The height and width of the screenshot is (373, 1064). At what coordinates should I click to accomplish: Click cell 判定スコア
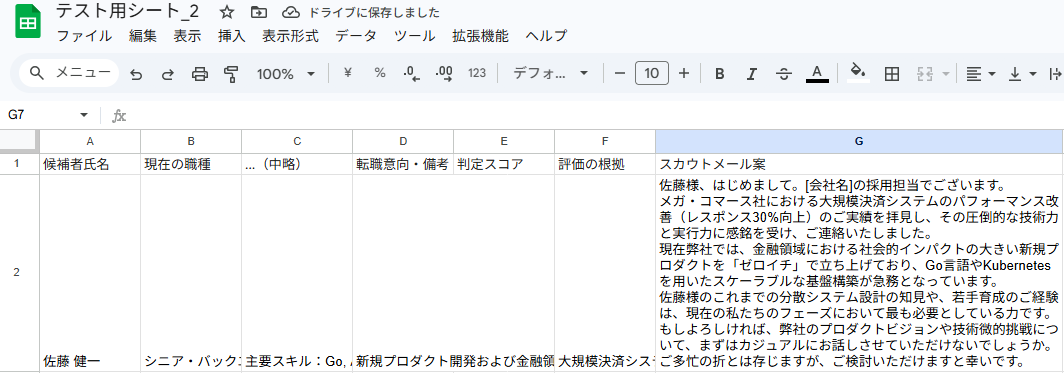pos(504,164)
